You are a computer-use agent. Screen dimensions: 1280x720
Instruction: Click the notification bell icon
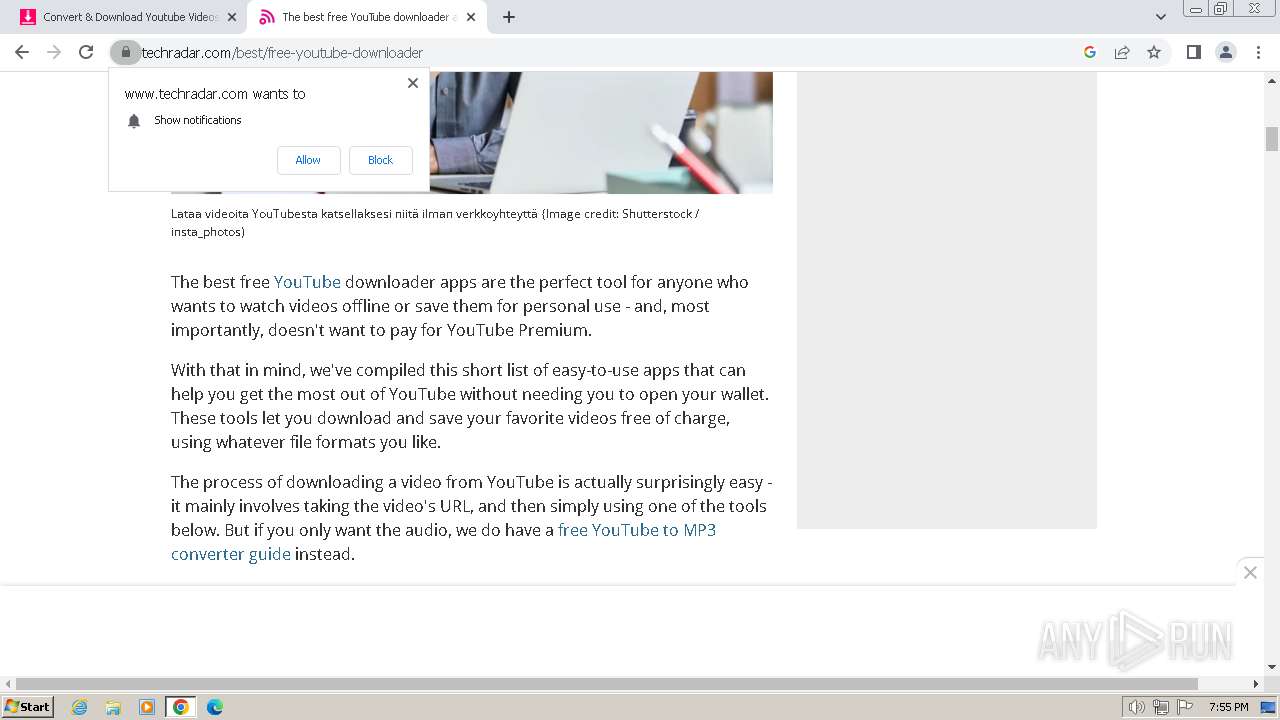(134, 121)
